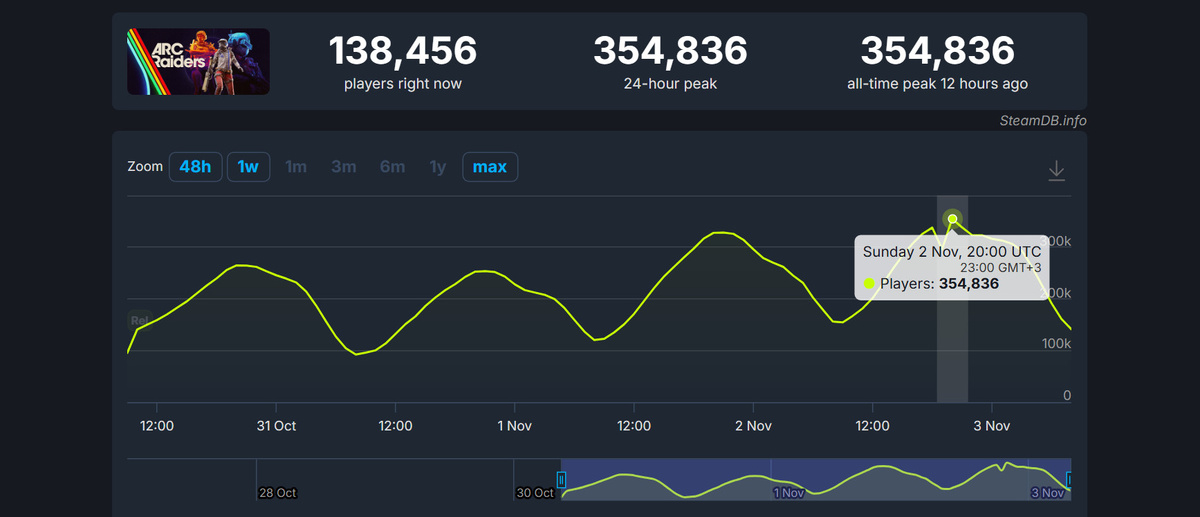Grab the right navigator range handle
Screen dimensions: 1200x517
(1069, 480)
